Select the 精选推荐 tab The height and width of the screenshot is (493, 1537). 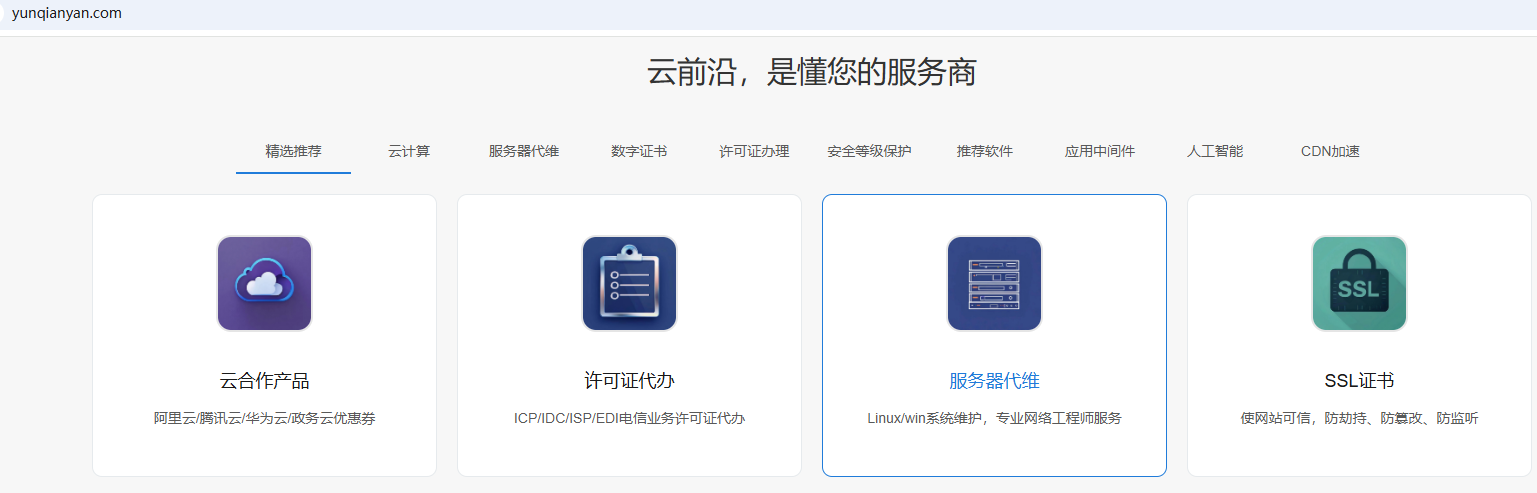(293, 152)
